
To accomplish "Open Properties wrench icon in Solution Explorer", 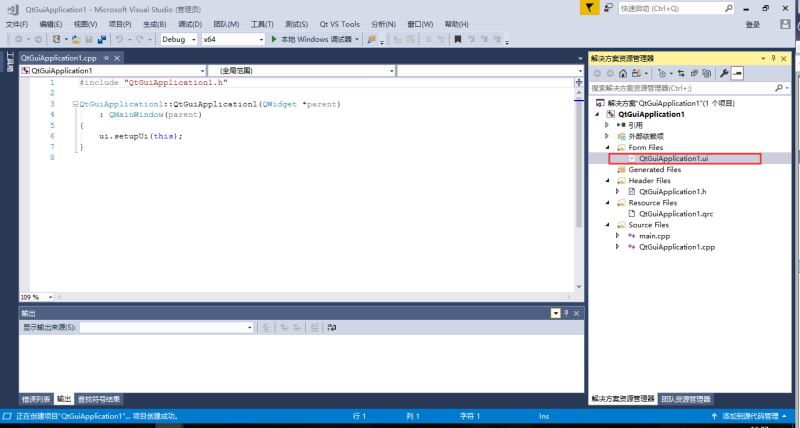I will tap(723, 73).
